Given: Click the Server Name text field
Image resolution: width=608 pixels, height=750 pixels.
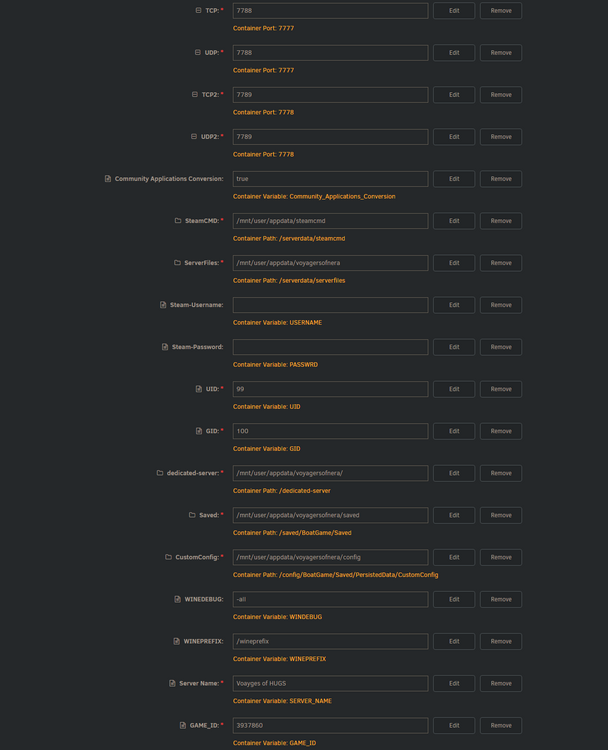Looking at the screenshot, I should pos(331,683).
